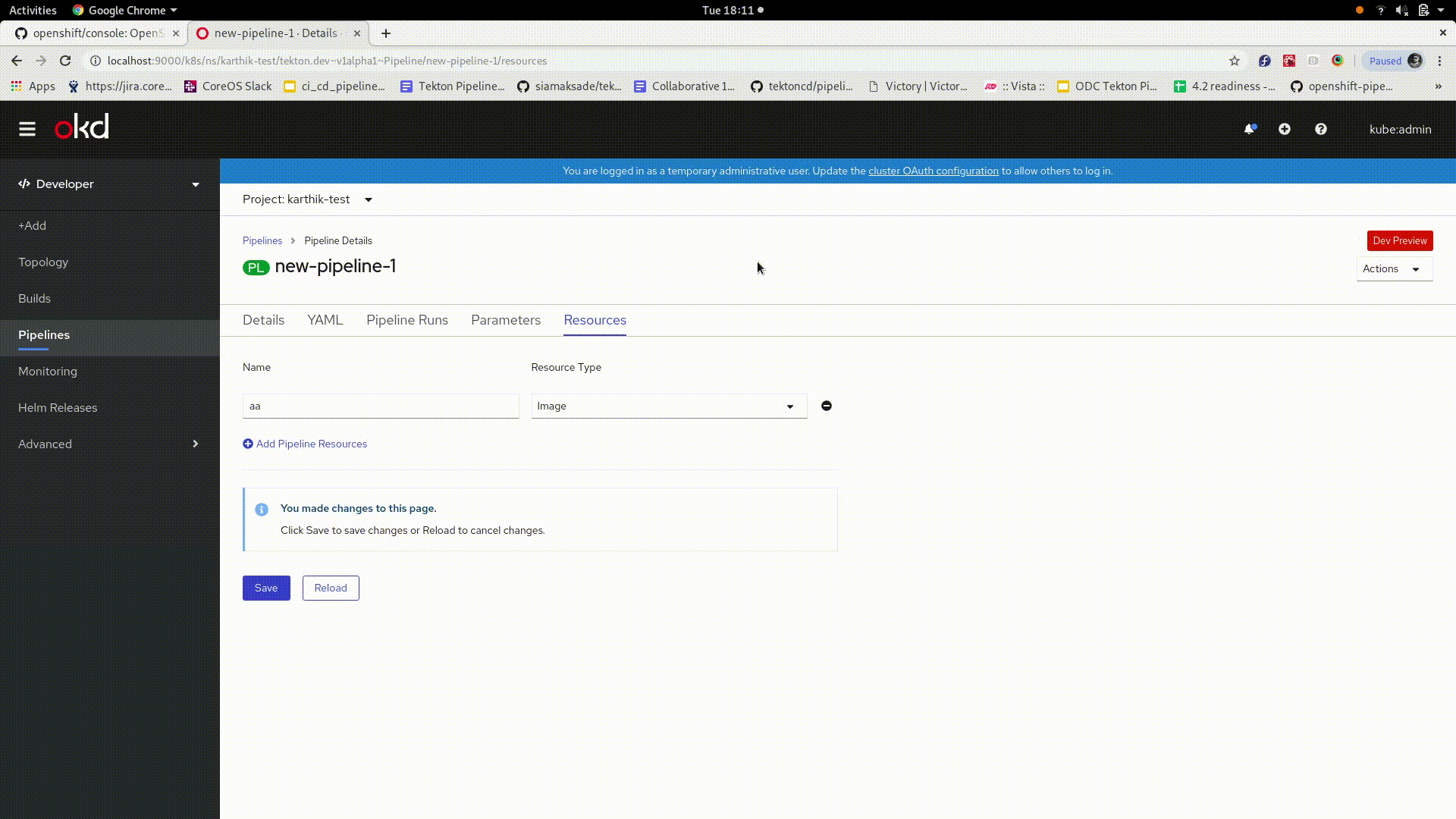Click the resource Name input field
The width and height of the screenshot is (1456, 819).
point(380,406)
